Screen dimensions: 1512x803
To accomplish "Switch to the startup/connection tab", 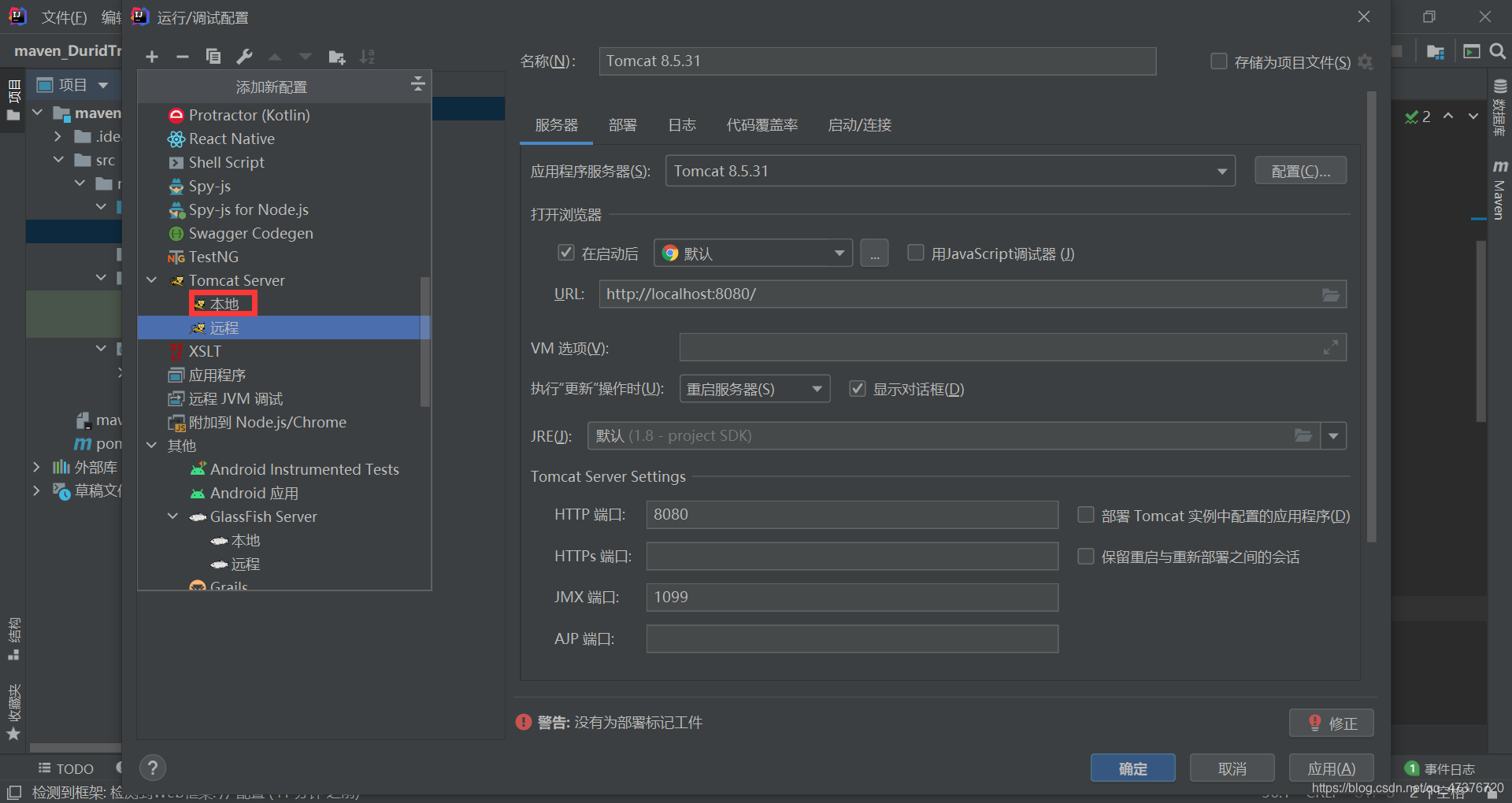I will [860, 125].
